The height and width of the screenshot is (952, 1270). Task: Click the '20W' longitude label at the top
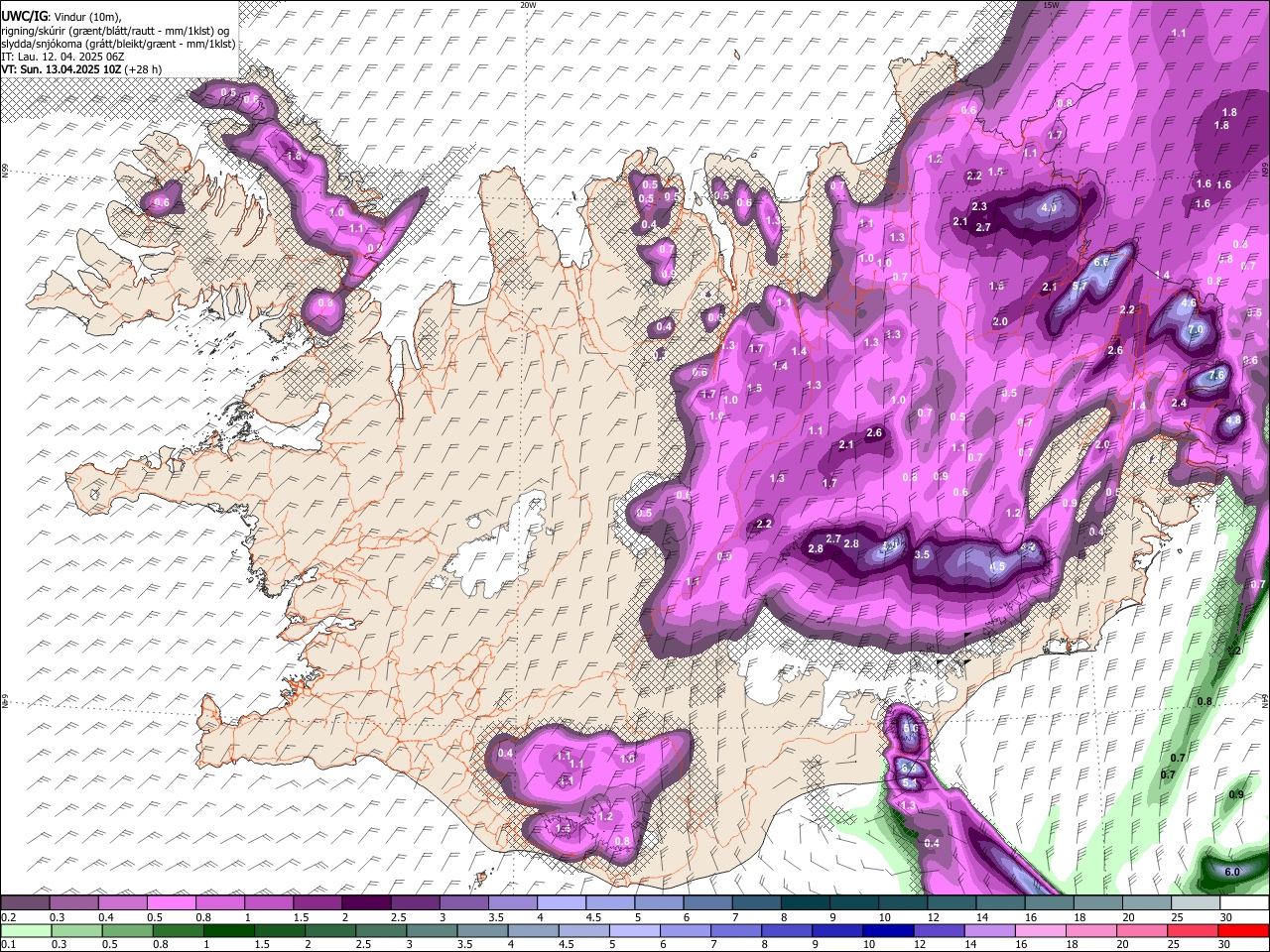tap(528, 5)
